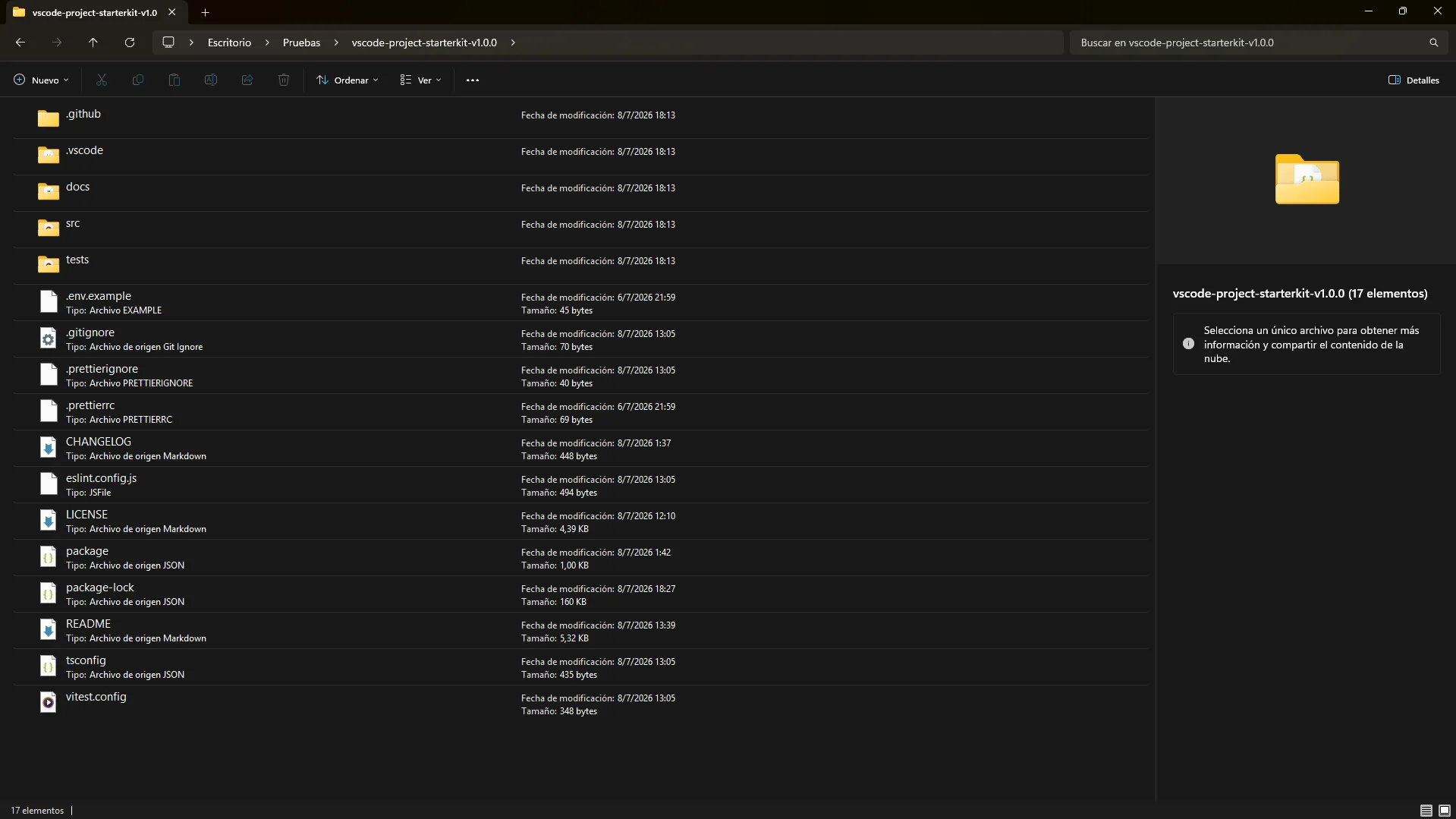1456x819 pixels.
Task: Click vscode-project-starterkit-v1.0.0 breadcrumb segment
Action: (x=424, y=43)
